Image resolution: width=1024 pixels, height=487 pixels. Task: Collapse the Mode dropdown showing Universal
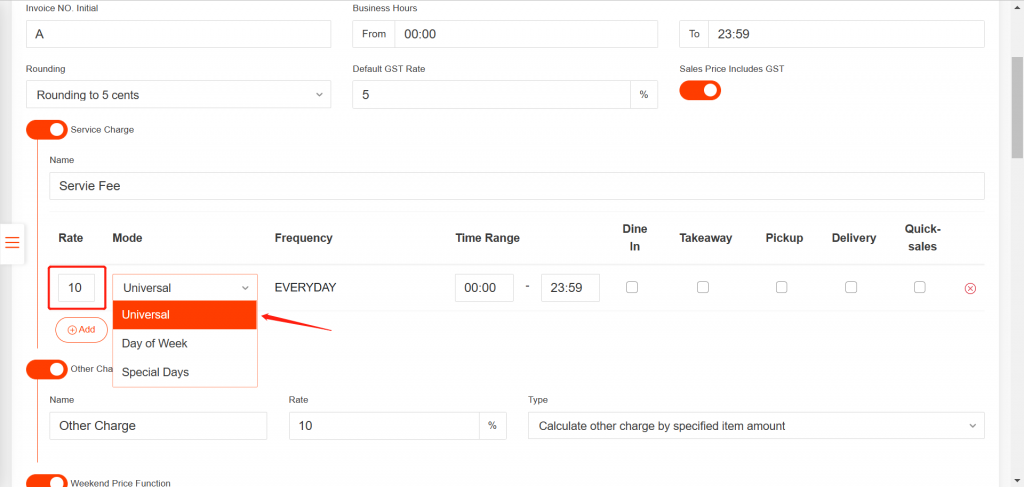tap(185, 288)
